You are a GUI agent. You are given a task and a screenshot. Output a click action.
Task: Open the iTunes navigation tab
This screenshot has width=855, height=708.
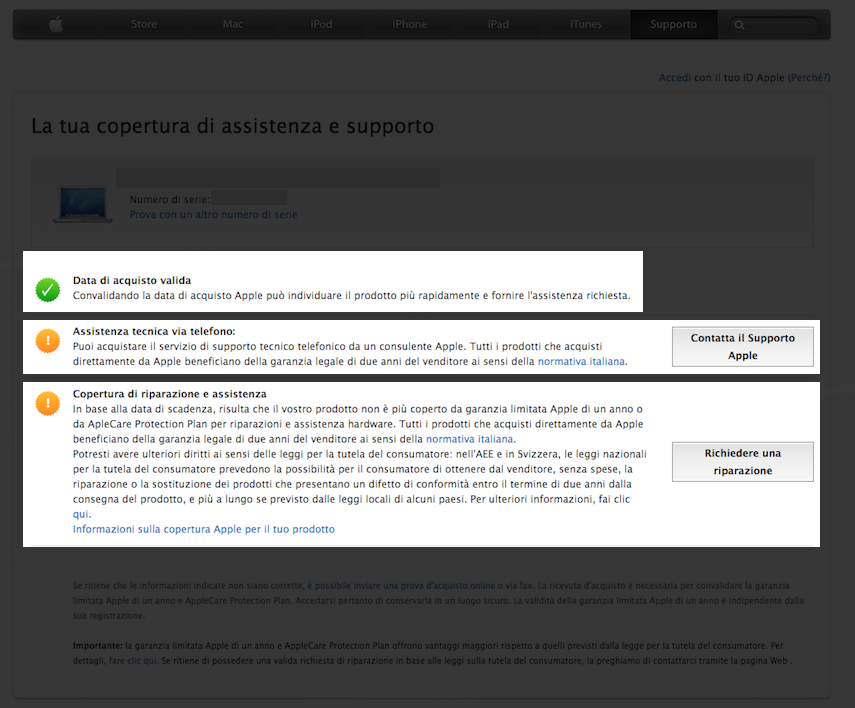pos(586,24)
